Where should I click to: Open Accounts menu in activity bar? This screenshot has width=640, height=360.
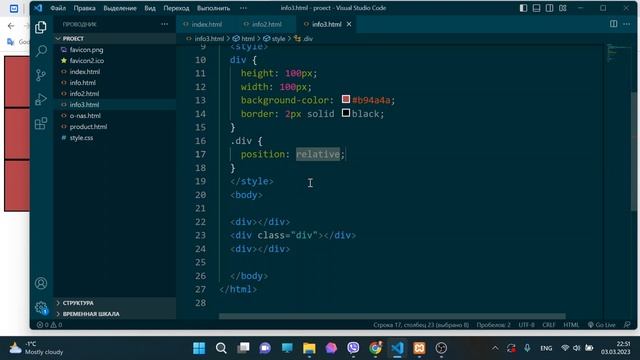tap(41, 283)
